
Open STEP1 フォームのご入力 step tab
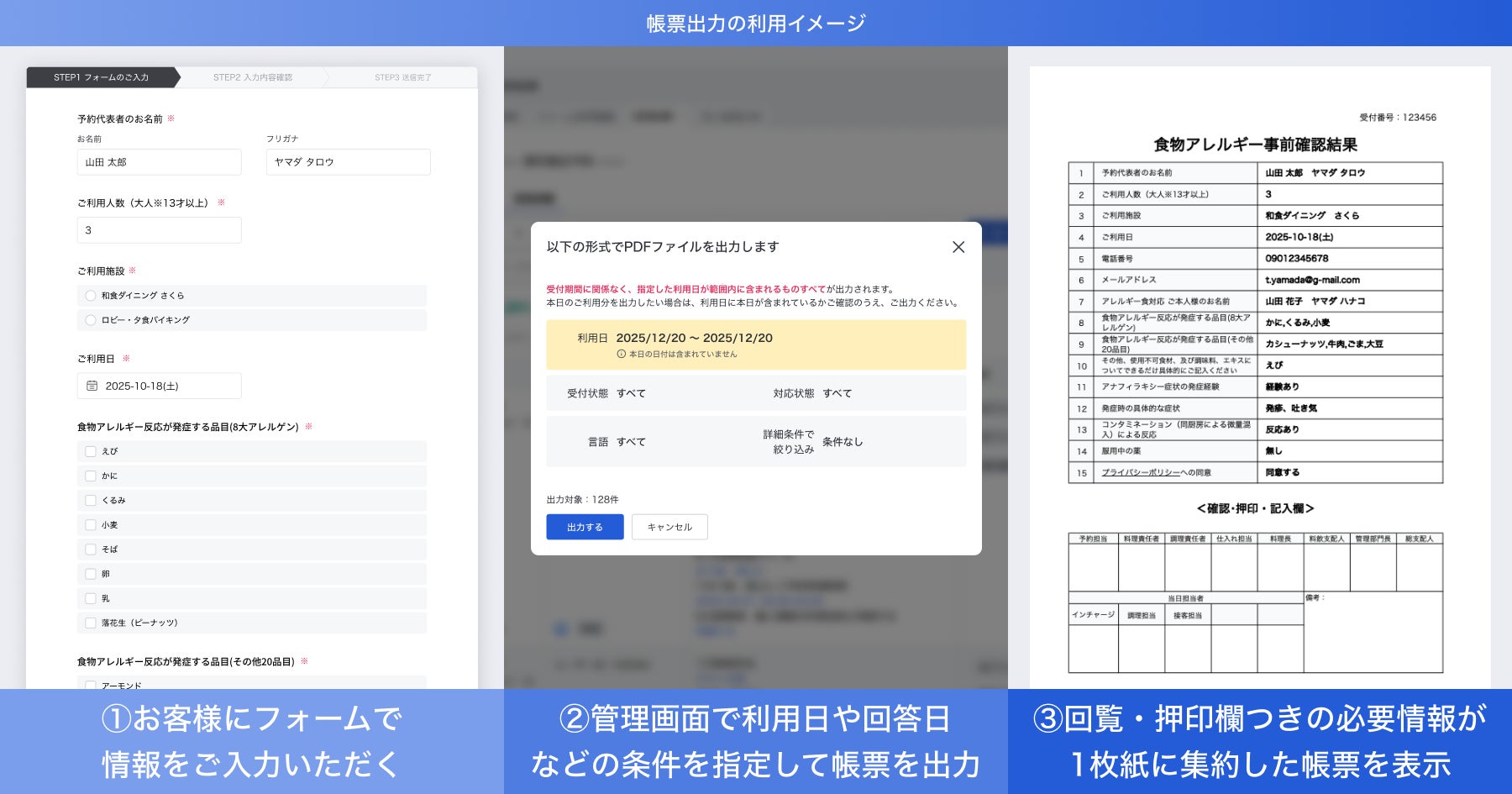pos(102,77)
